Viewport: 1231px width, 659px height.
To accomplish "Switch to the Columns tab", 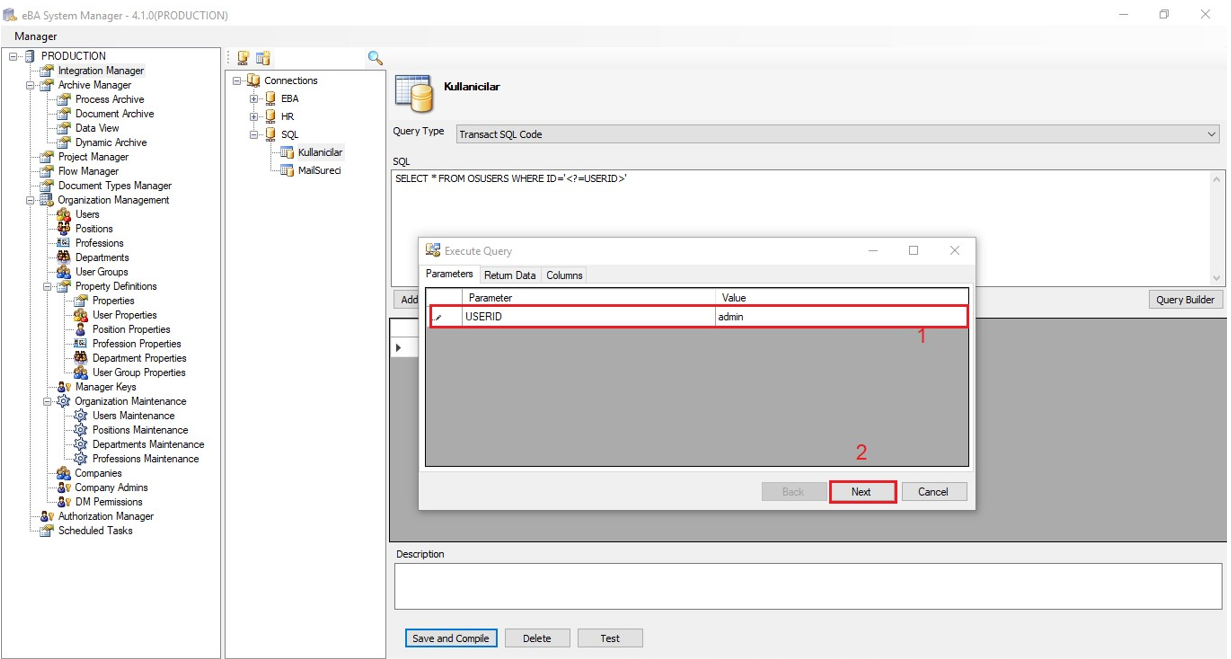I will click(564, 275).
